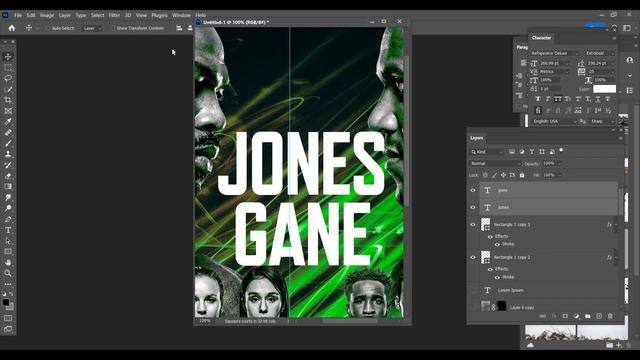Click the Home icon in options bar
The width and height of the screenshot is (640, 360).
[x=12, y=28]
